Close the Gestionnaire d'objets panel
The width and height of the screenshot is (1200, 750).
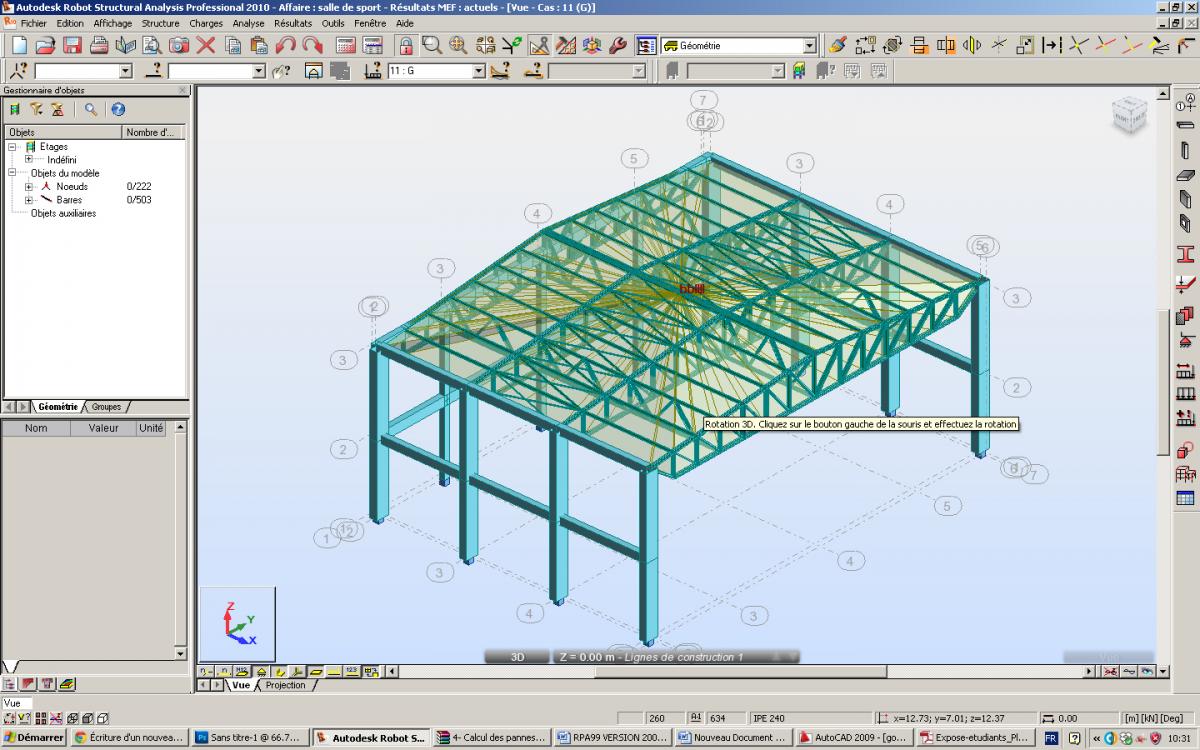click(183, 90)
